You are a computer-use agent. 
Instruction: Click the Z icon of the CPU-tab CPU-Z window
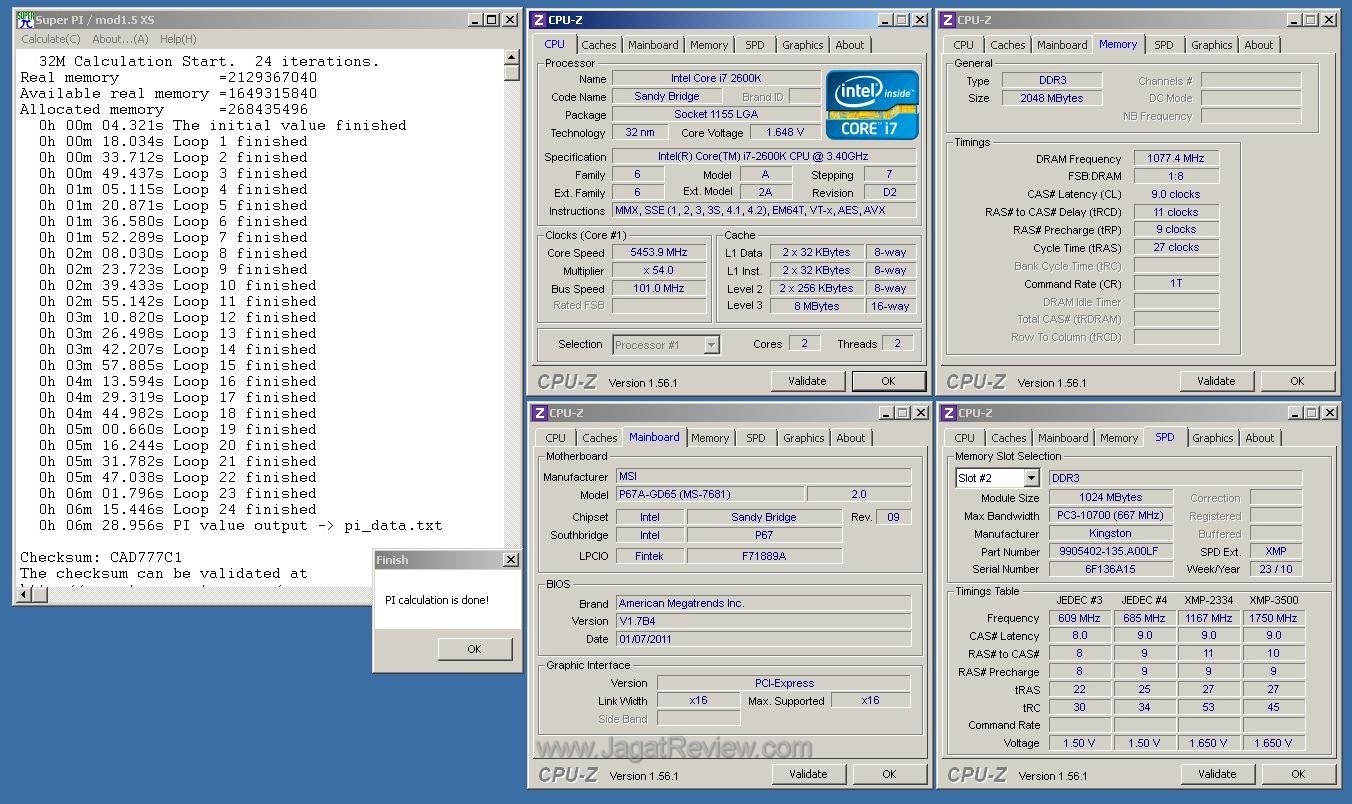tap(538, 20)
